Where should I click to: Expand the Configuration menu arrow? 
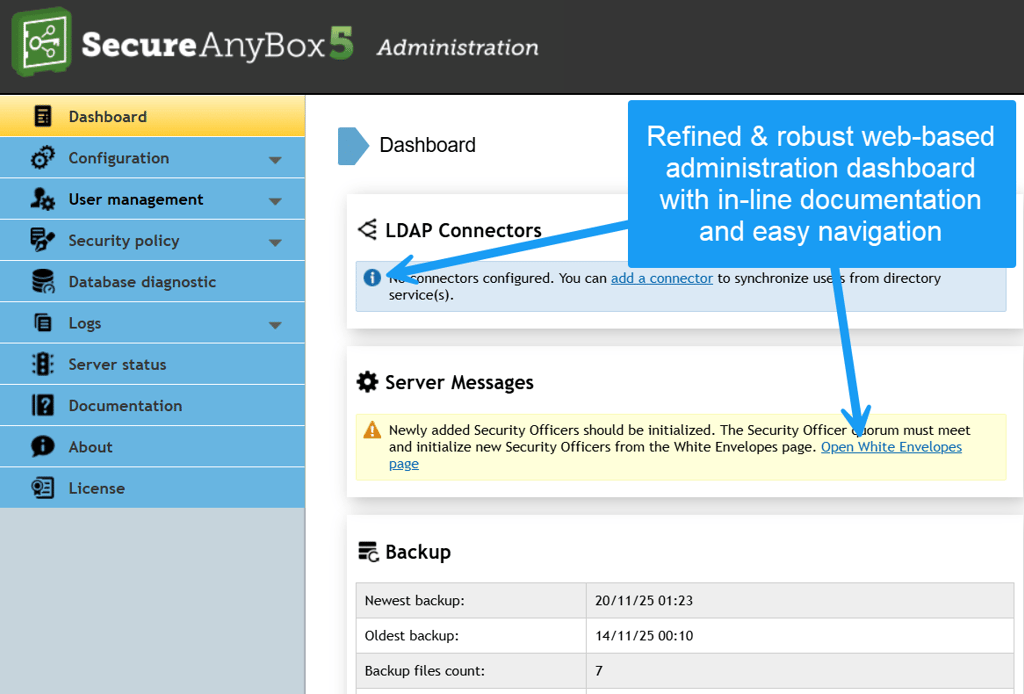276,160
